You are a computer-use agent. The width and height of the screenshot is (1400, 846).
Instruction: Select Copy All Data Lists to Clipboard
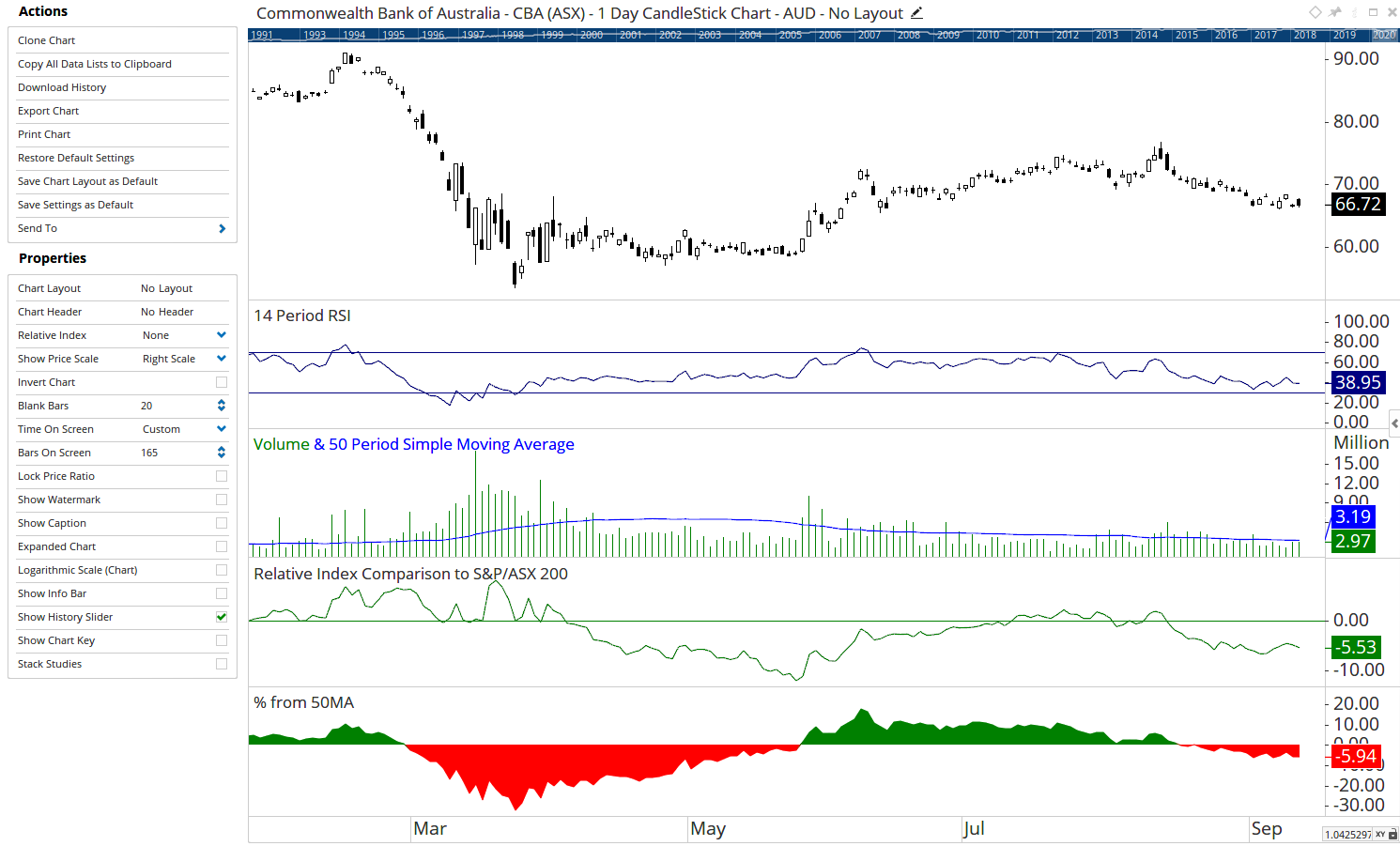coord(122,64)
